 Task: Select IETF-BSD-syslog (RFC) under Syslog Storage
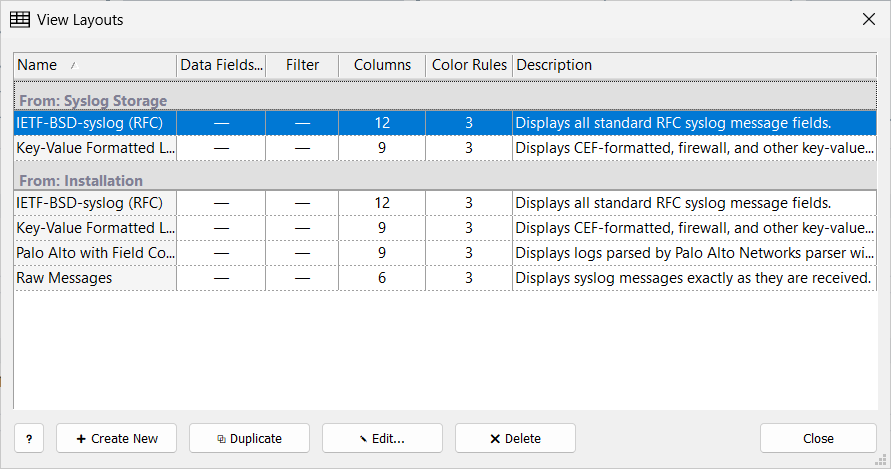[x=446, y=123]
